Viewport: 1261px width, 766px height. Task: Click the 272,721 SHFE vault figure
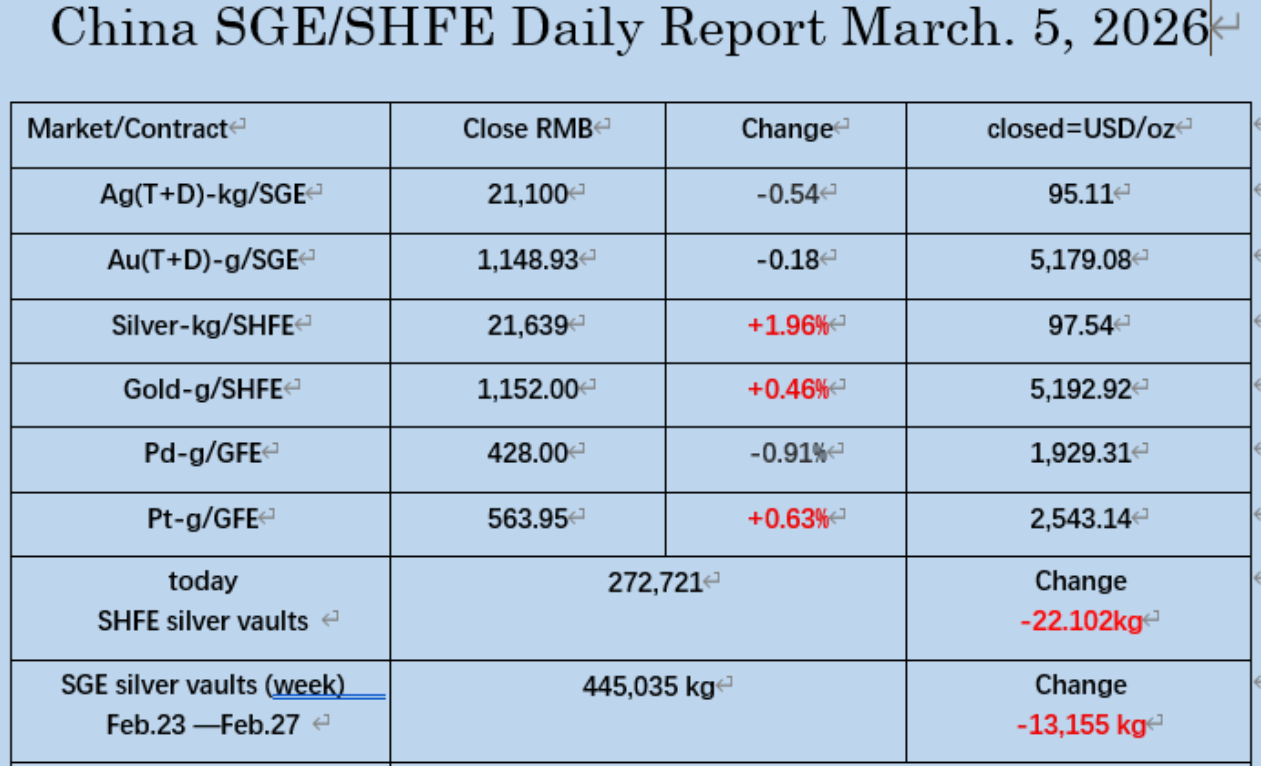tap(655, 582)
